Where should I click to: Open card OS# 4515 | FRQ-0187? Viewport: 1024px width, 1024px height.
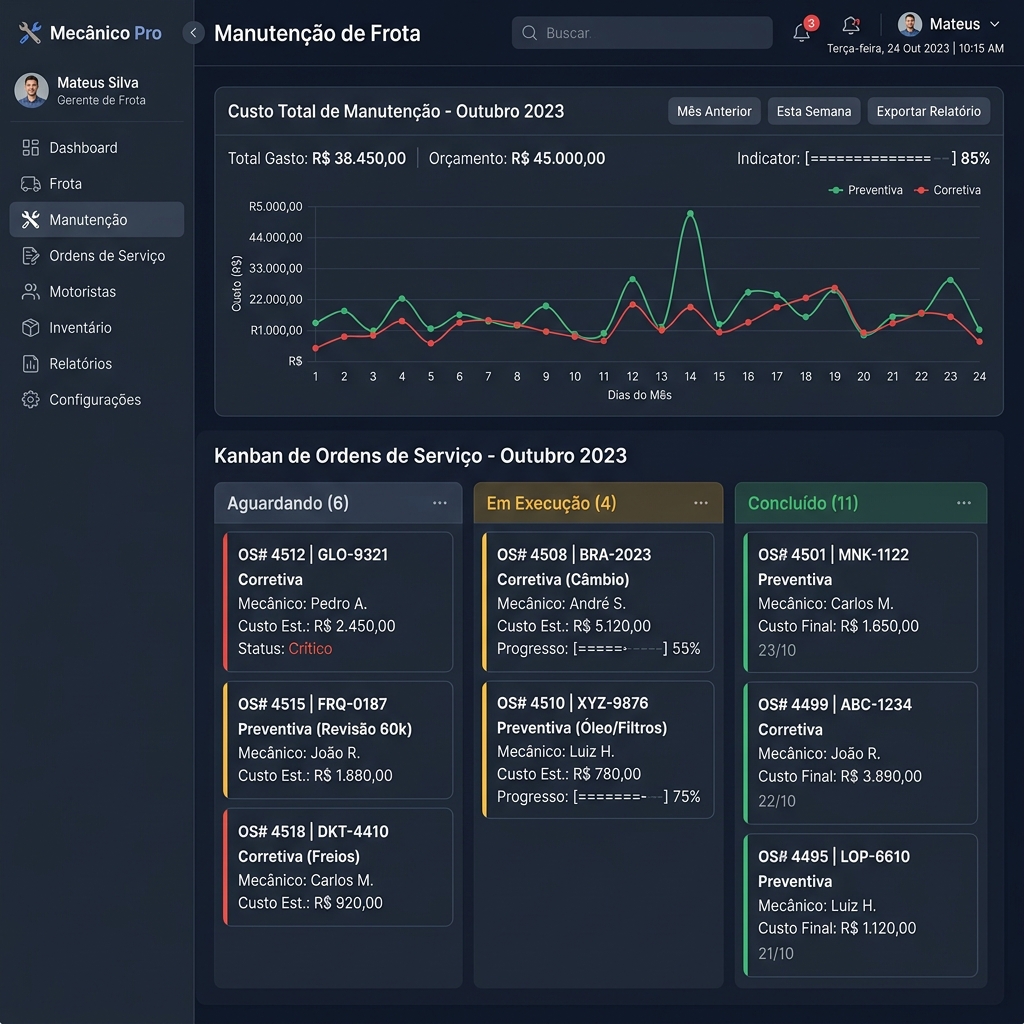tap(338, 740)
